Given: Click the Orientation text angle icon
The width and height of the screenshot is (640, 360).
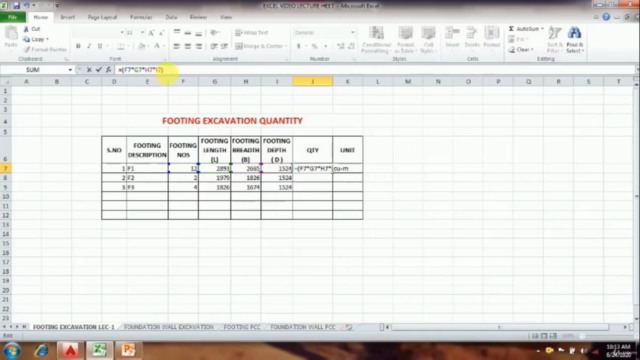Looking at the screenshot, I should pos(215,33).
